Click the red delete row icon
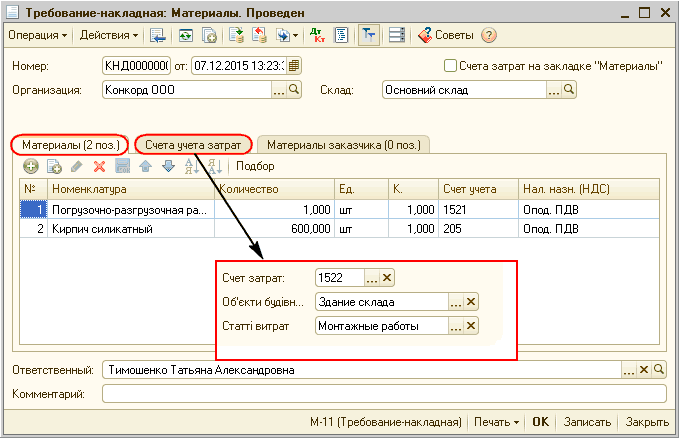The height and width of the screenshot is (438, 679). [99, 166]
